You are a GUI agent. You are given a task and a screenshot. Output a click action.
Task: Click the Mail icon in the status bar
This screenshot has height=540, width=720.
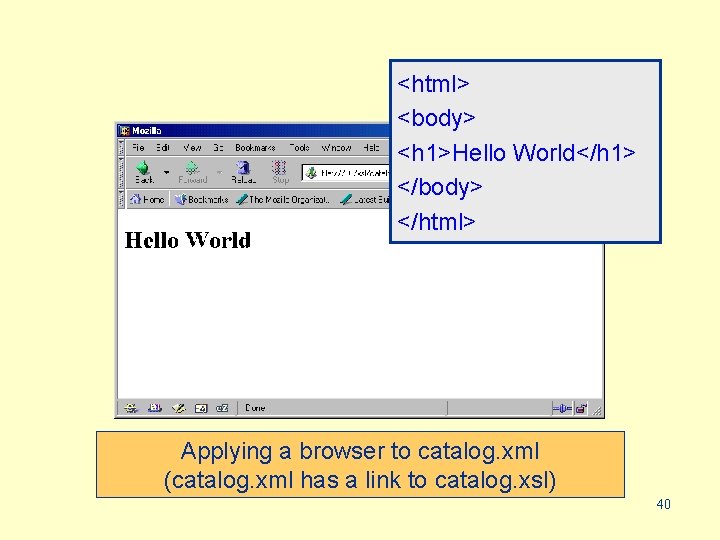[x=155, y=408]
